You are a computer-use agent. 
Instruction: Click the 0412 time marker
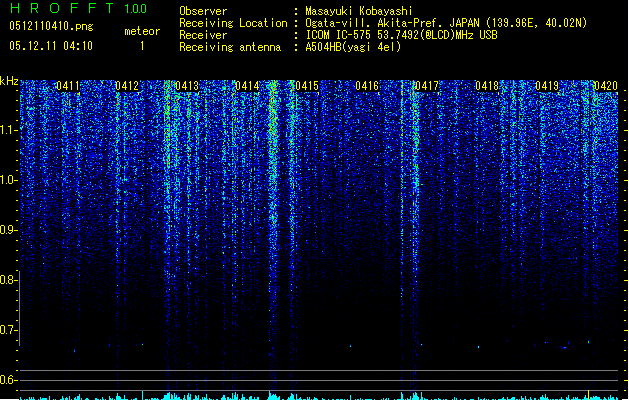[x=127, y=86]
